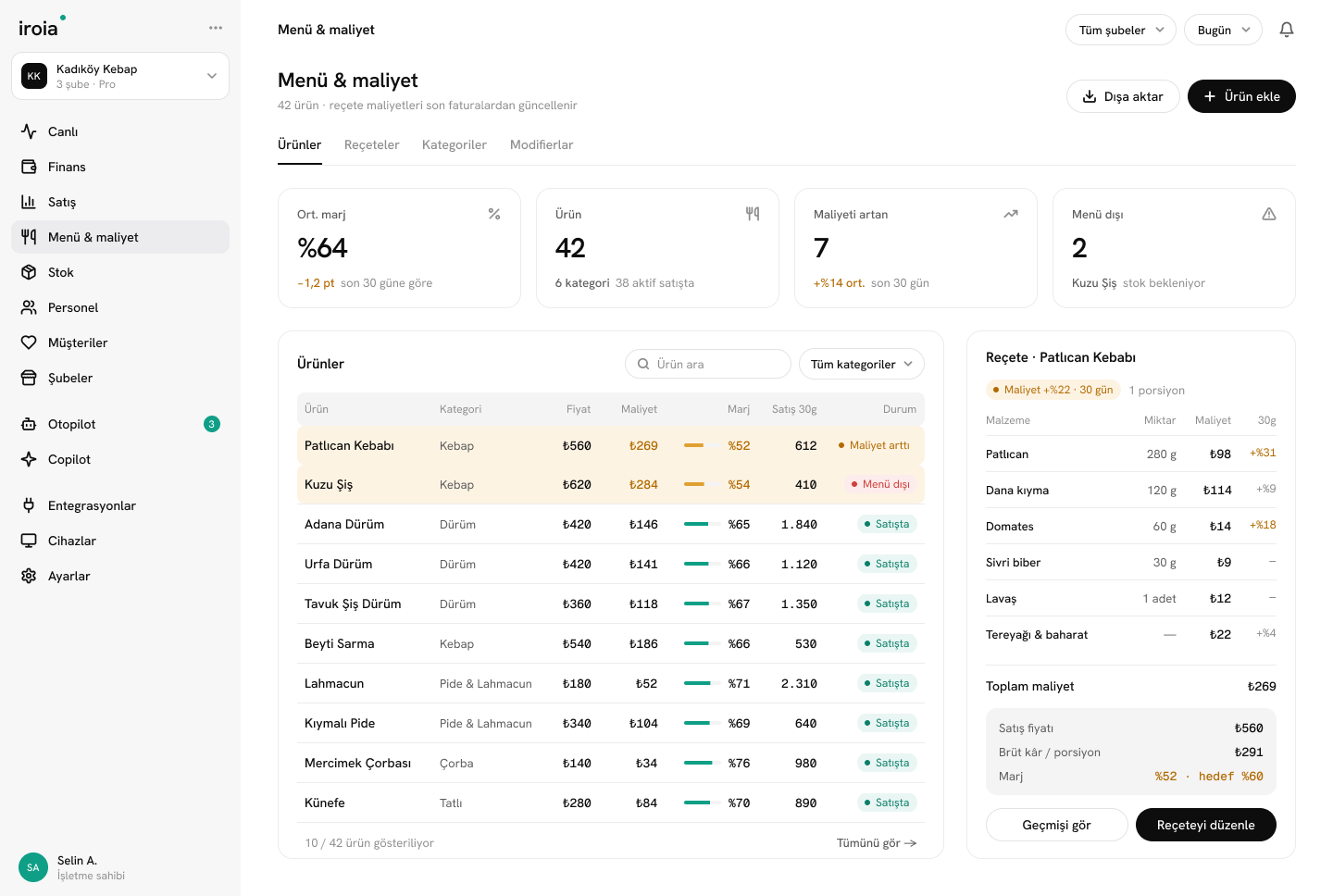The height and width of the screenshot is (896, 1333).
Task: Click the Stok box icon
Action: coord(29,272)
